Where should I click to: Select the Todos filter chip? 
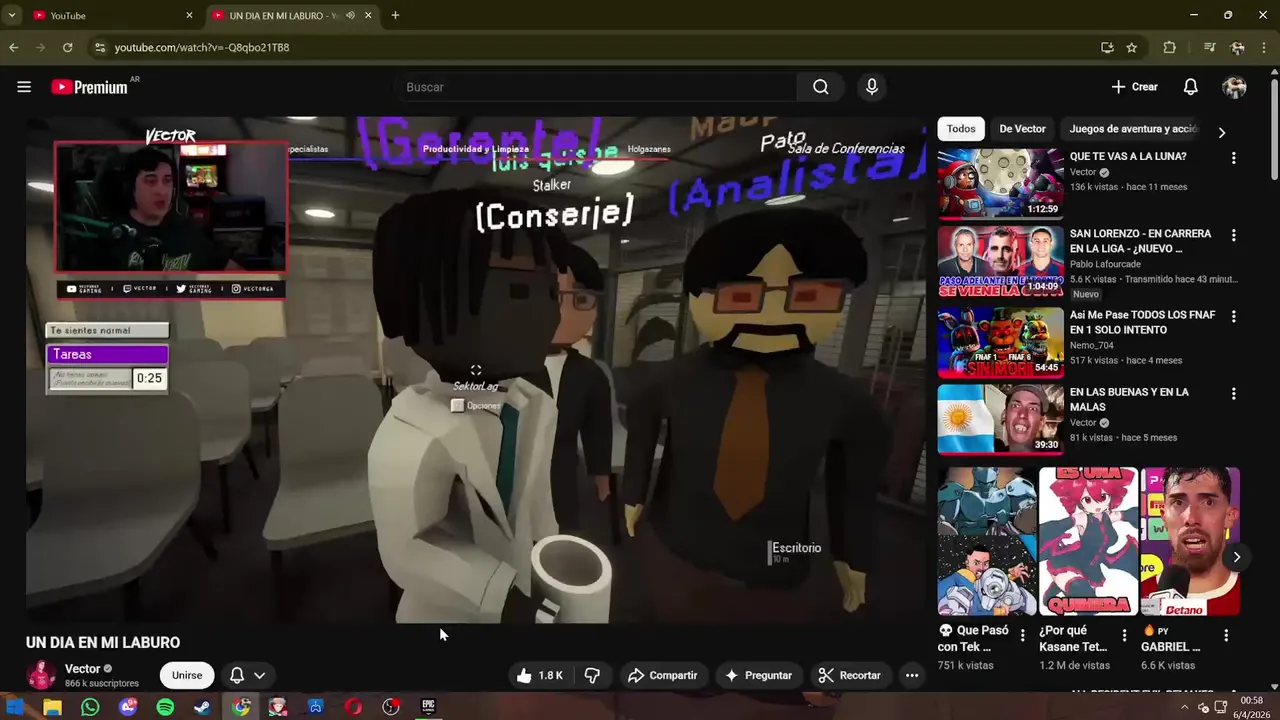pos(961,129)
